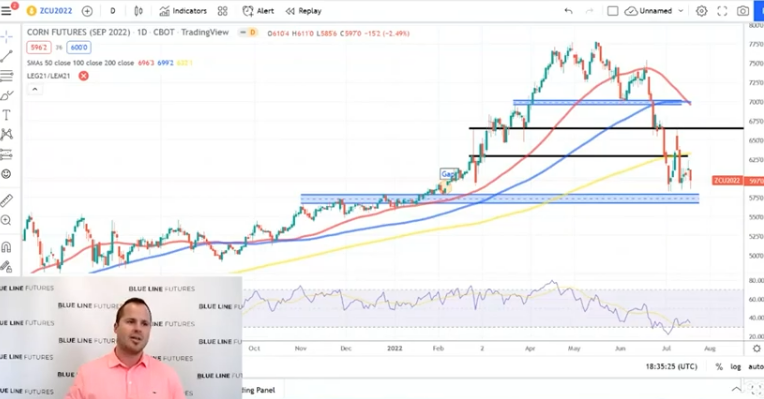Click the SMAs 50 100 200 legend
This screenshot has width=764, height=399.
(x=80, y=63)
